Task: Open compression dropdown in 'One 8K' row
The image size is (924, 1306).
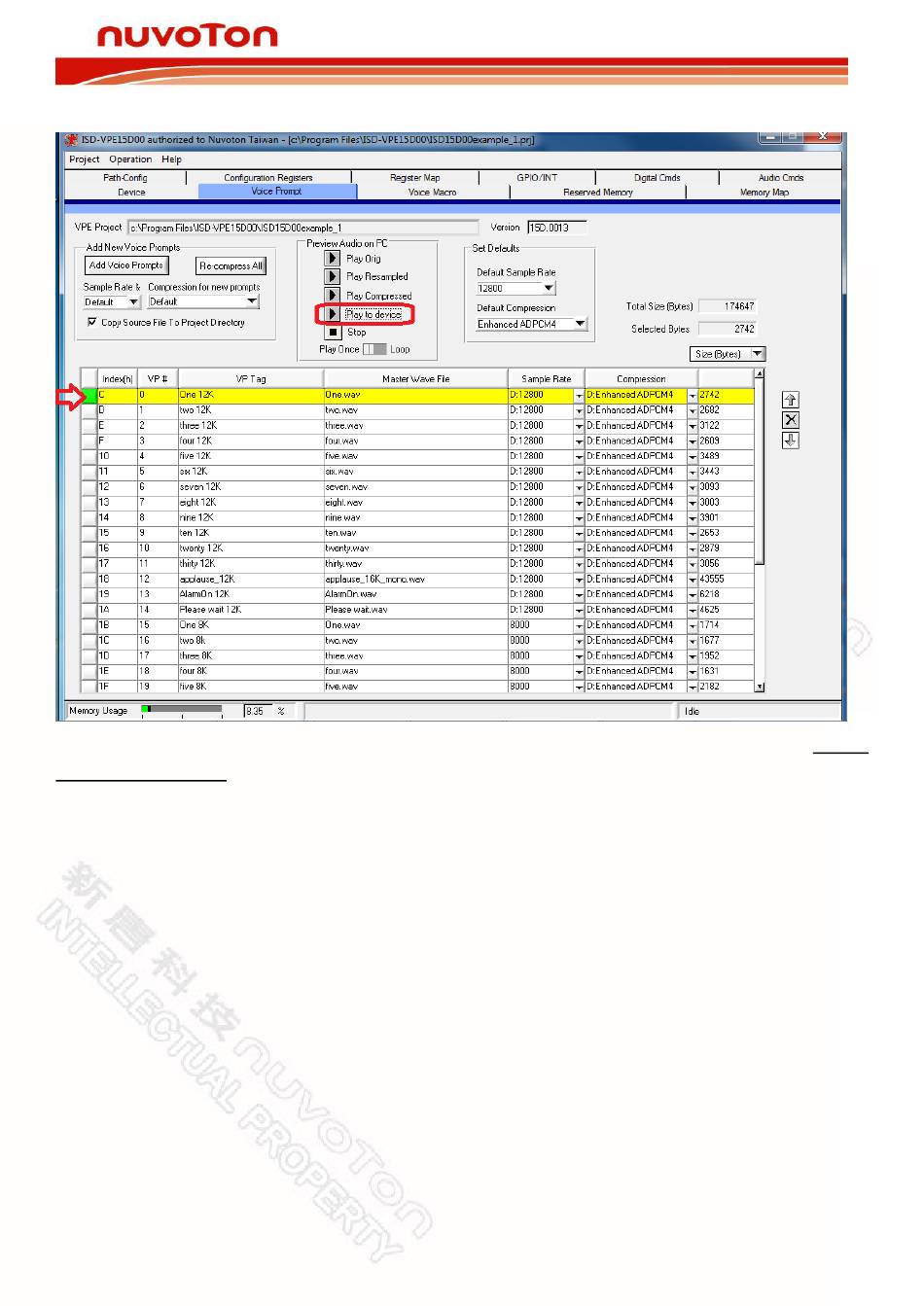Action: click(693, 626)
